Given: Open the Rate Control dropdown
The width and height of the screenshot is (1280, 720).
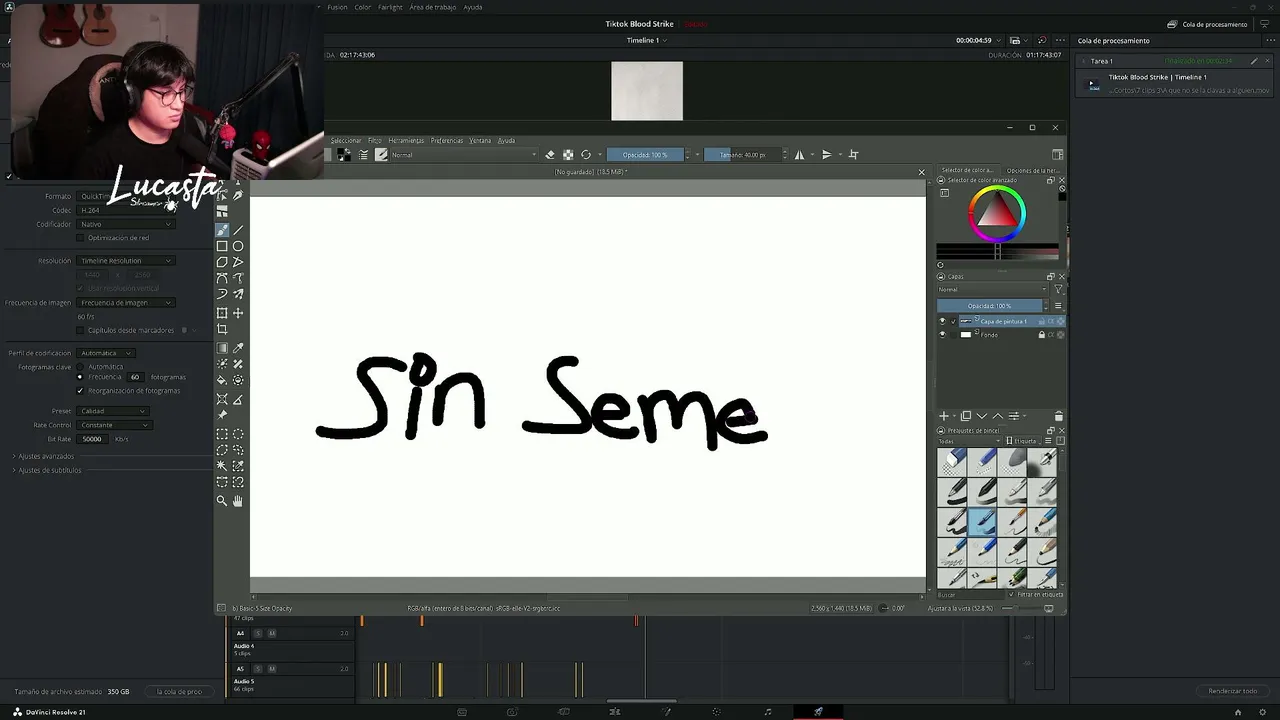Looking at the screenshot, I should point(114,425).
